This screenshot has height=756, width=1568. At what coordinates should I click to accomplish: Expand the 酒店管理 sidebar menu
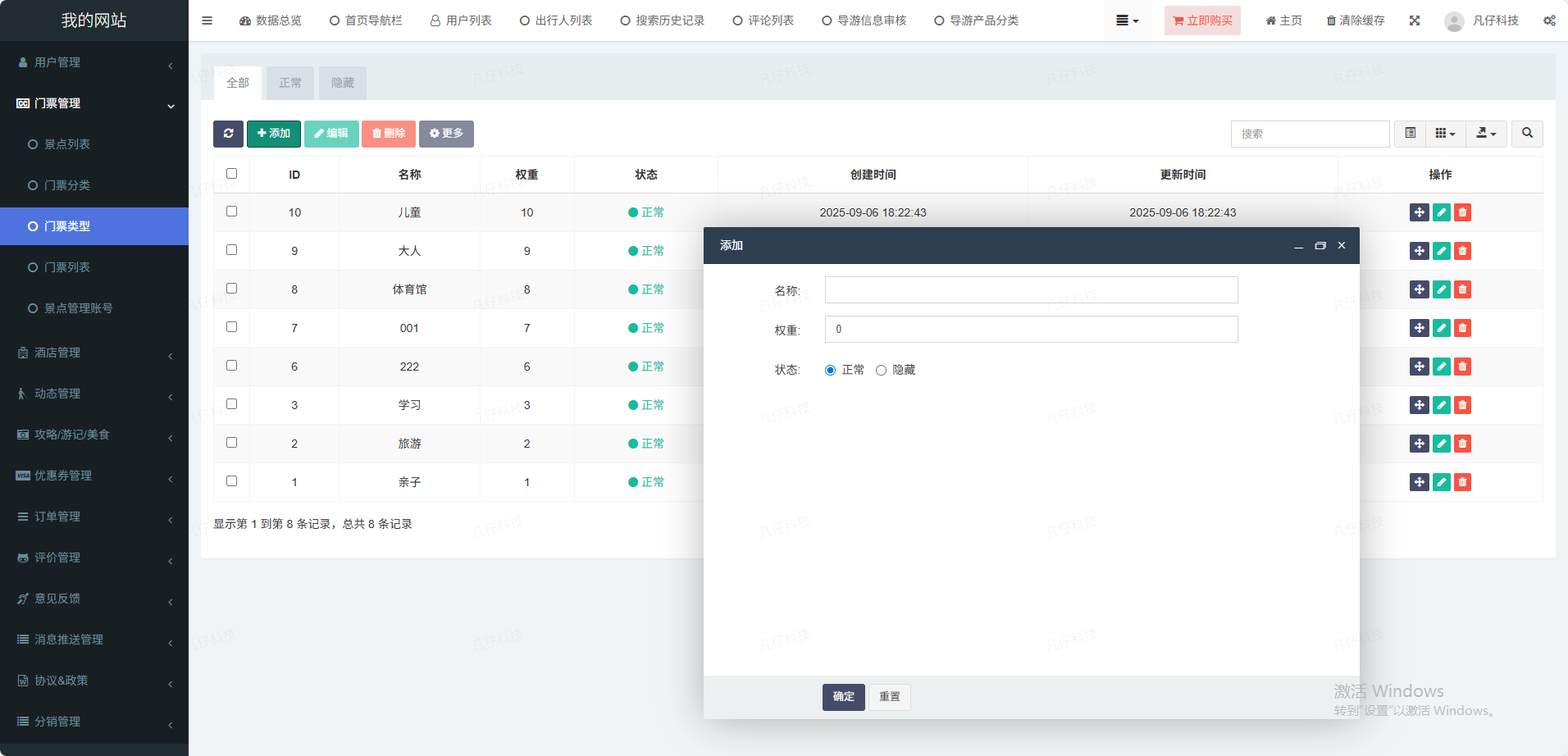[94, 353]
